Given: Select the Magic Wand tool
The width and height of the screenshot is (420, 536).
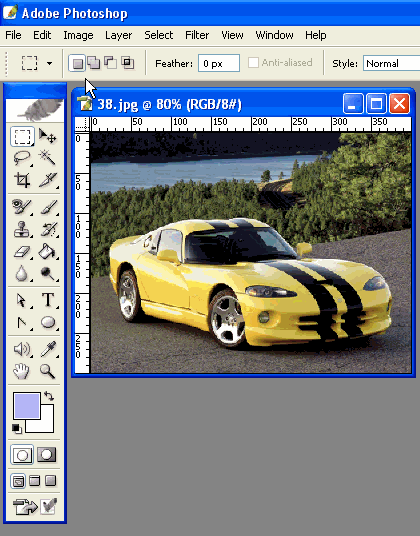Looking at the screenshot, I should coord(47,159).
